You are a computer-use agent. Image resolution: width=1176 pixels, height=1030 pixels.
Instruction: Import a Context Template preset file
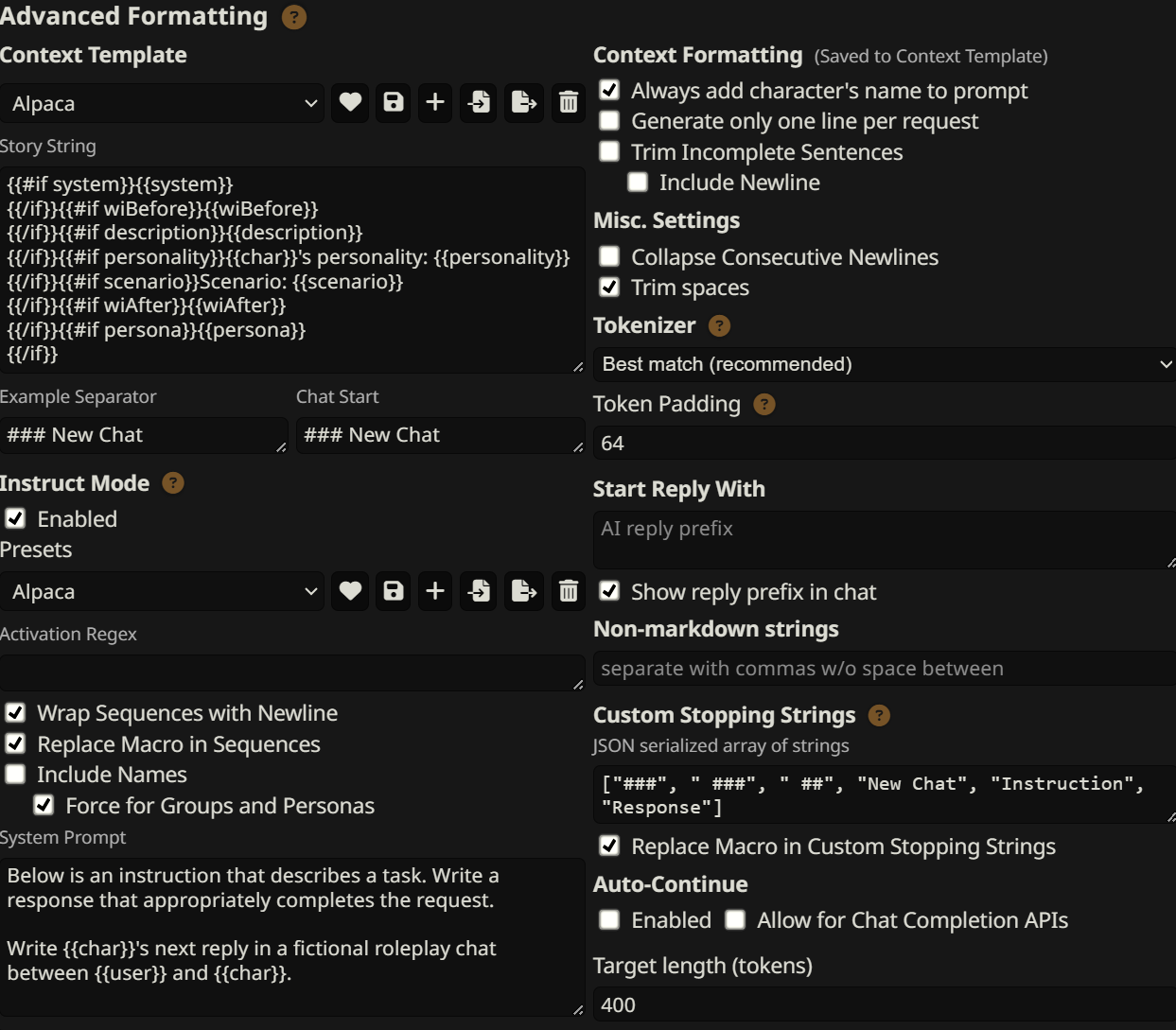(x=480, y=102)
